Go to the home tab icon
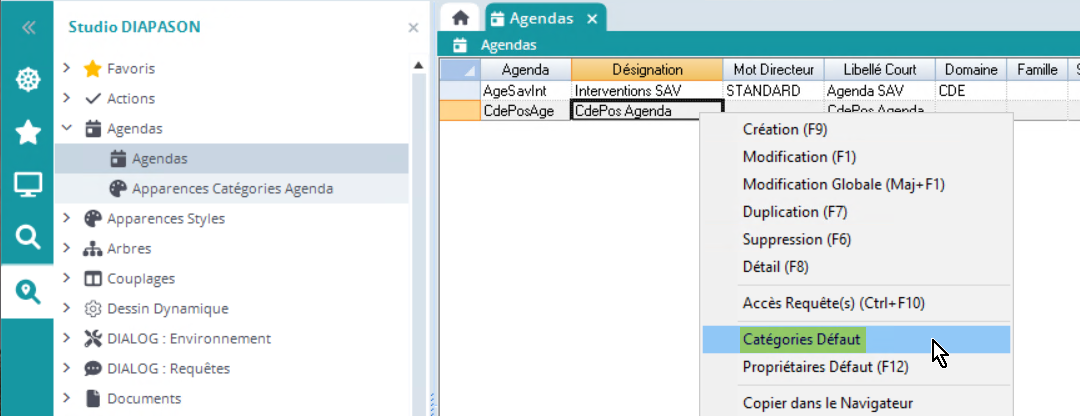The image size is (1080, 416). [460, 18]
